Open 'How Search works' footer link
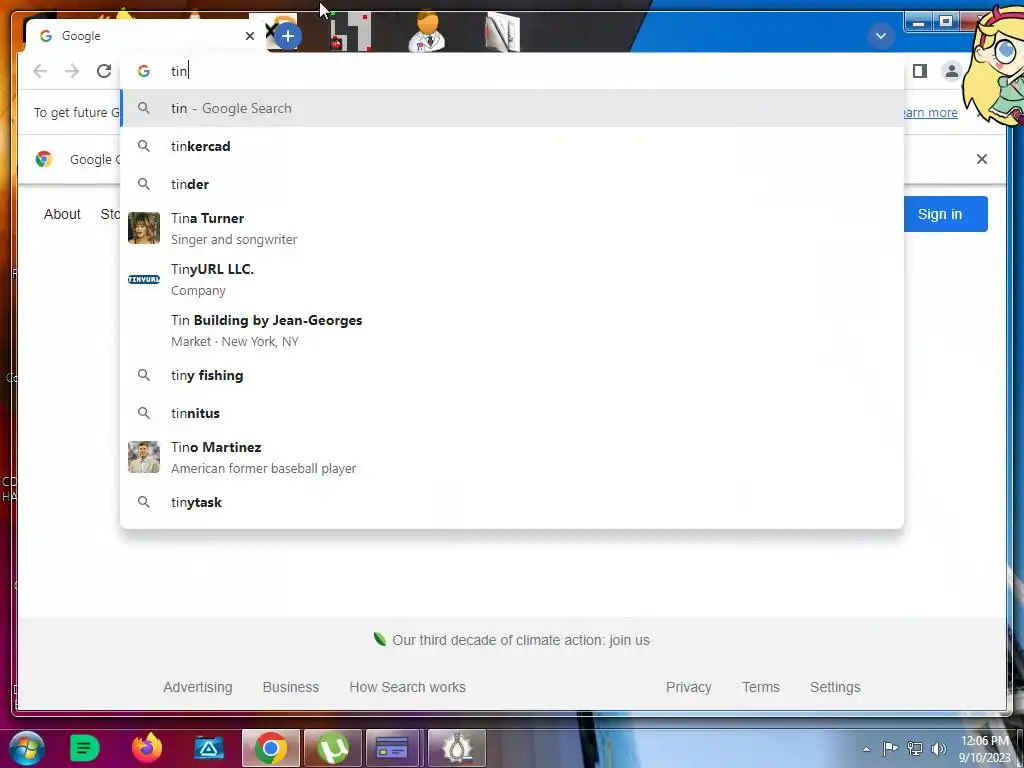The width and height of the screenshot is (1024, 768). coord(408,687)
